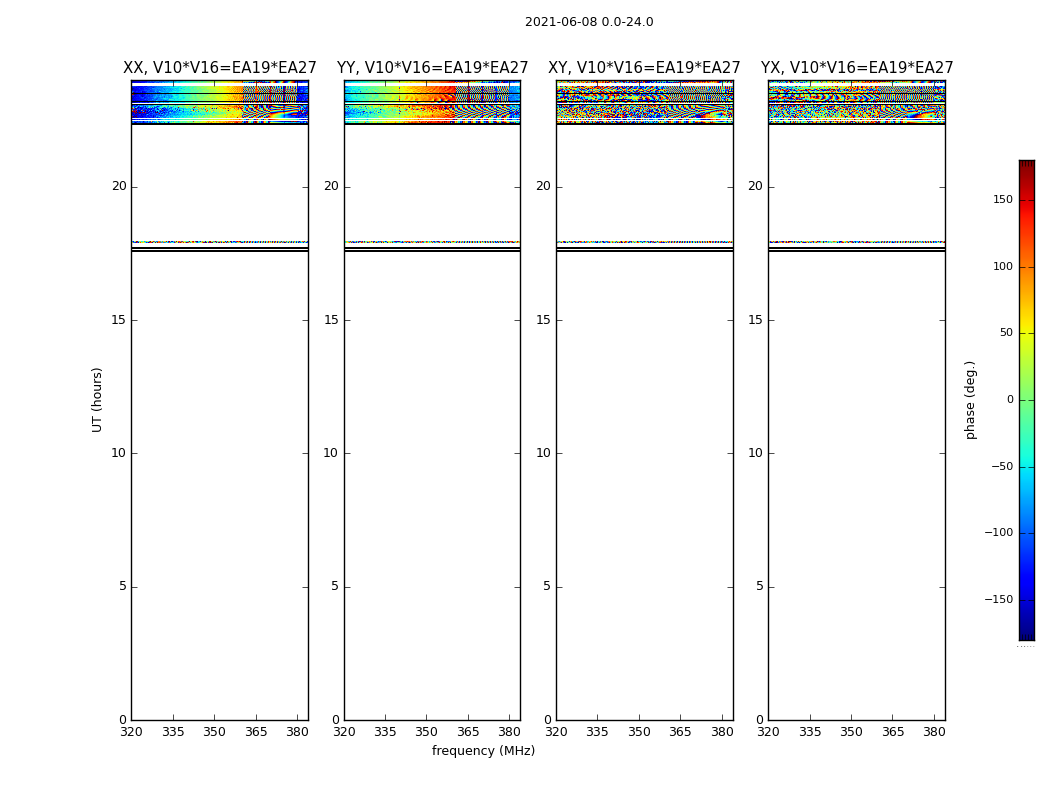Select the YX panel title text

coord(857,68)
